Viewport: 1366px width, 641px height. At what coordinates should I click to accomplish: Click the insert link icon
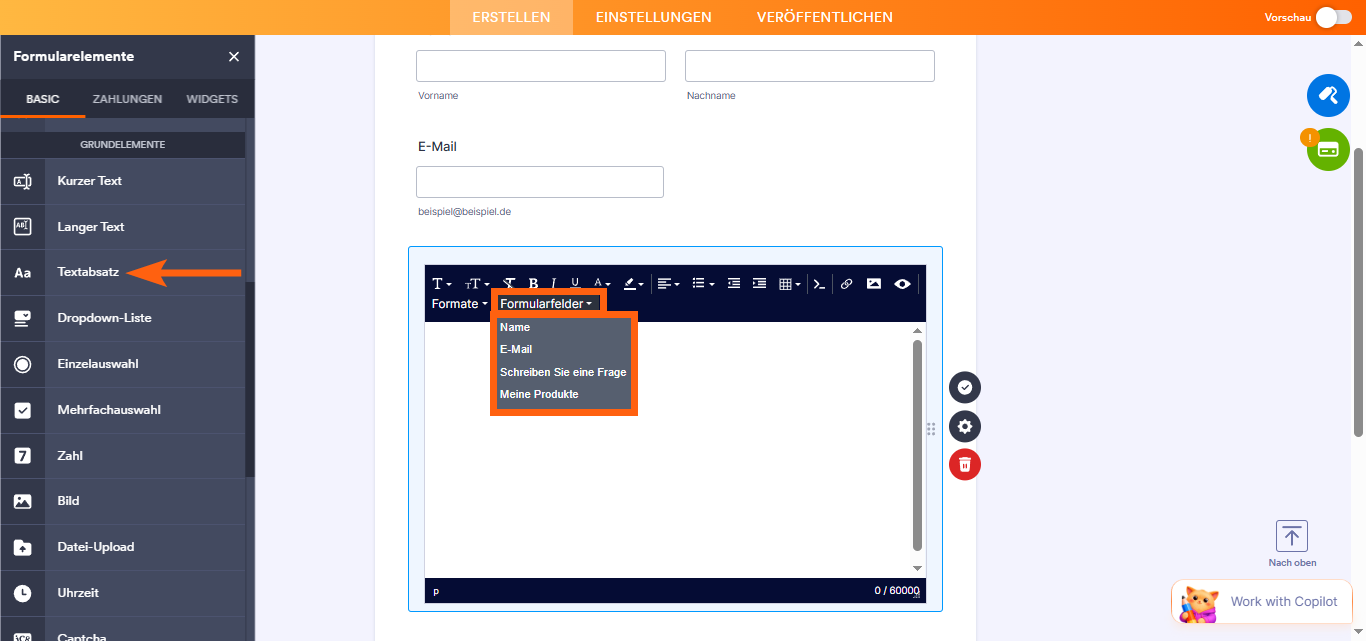[846, 284]
